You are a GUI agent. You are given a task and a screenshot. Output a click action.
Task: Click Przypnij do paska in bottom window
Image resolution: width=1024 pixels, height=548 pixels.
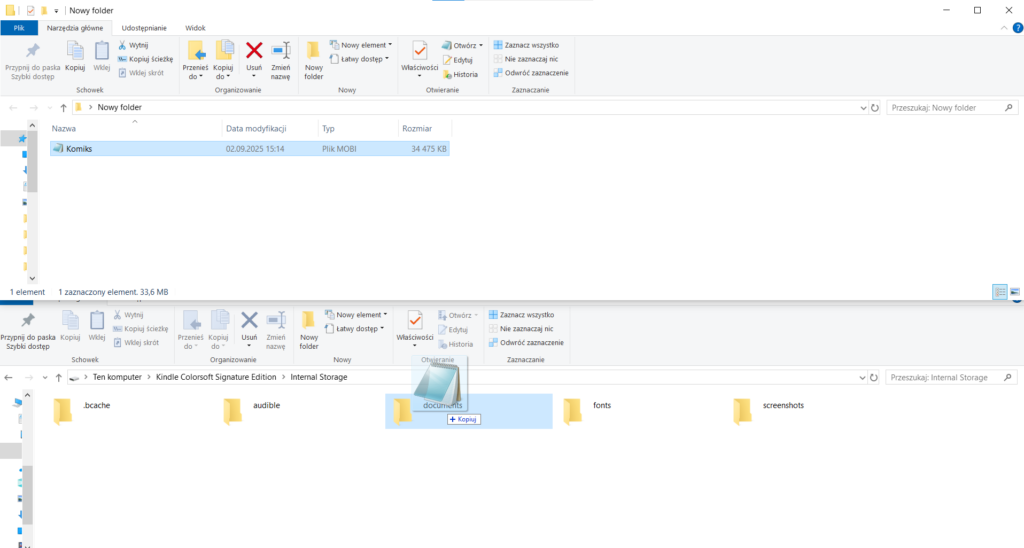coord(28,331)
